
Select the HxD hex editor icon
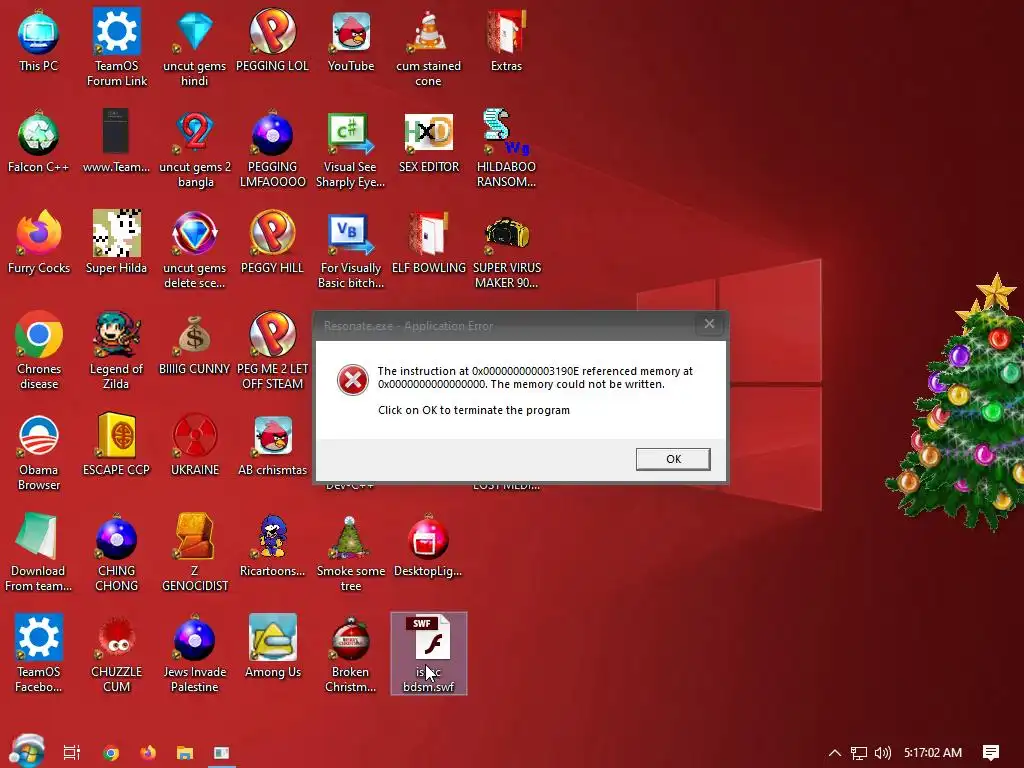428,142
